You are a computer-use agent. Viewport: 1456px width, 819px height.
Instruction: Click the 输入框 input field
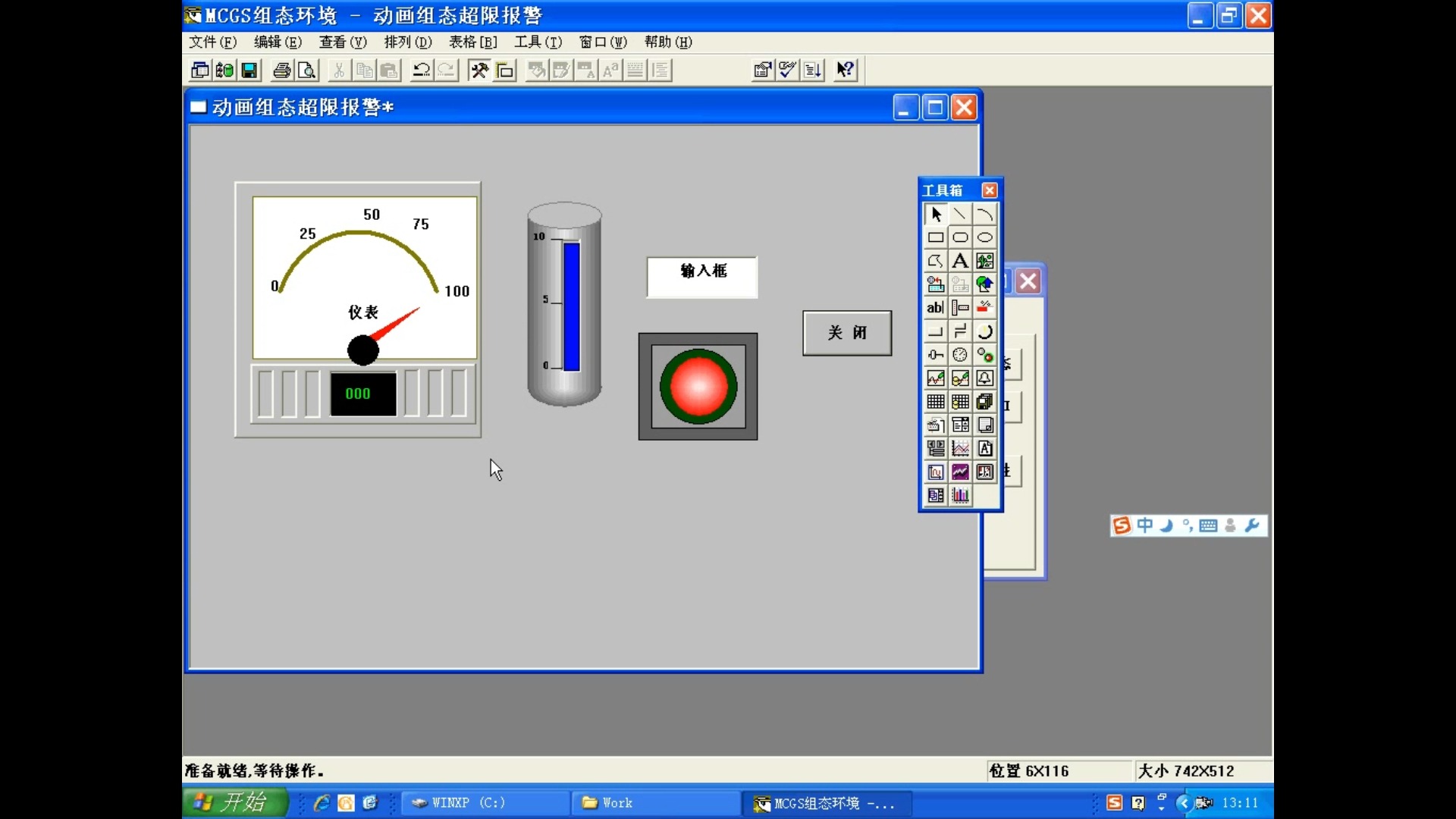click(701, 278)
